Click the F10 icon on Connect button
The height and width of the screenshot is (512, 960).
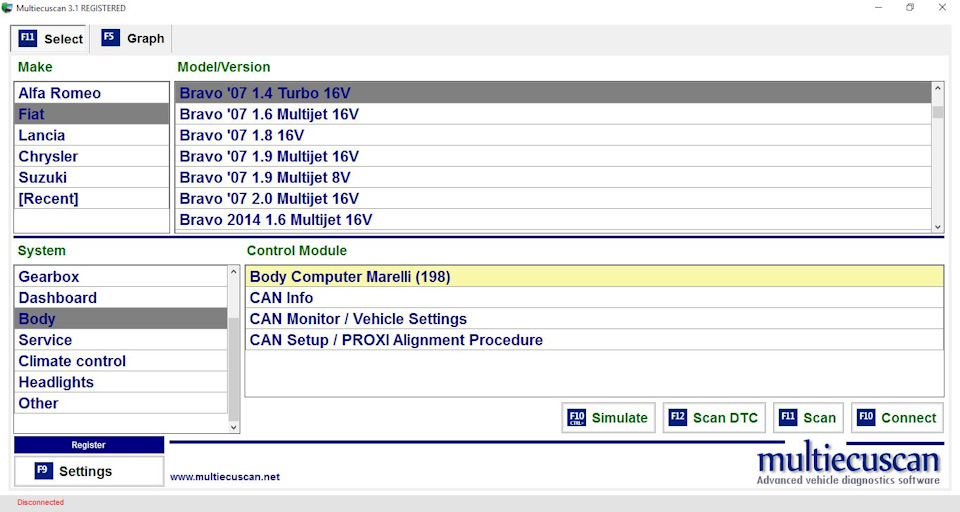[866, 417]
